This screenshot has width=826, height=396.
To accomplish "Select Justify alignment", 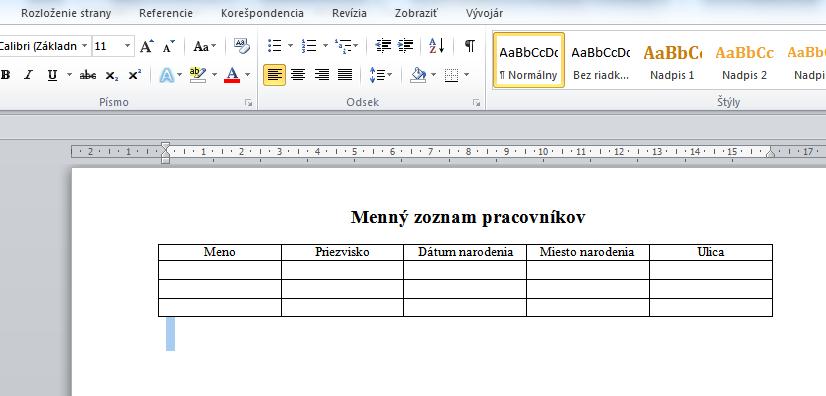I will pos(345,75).
